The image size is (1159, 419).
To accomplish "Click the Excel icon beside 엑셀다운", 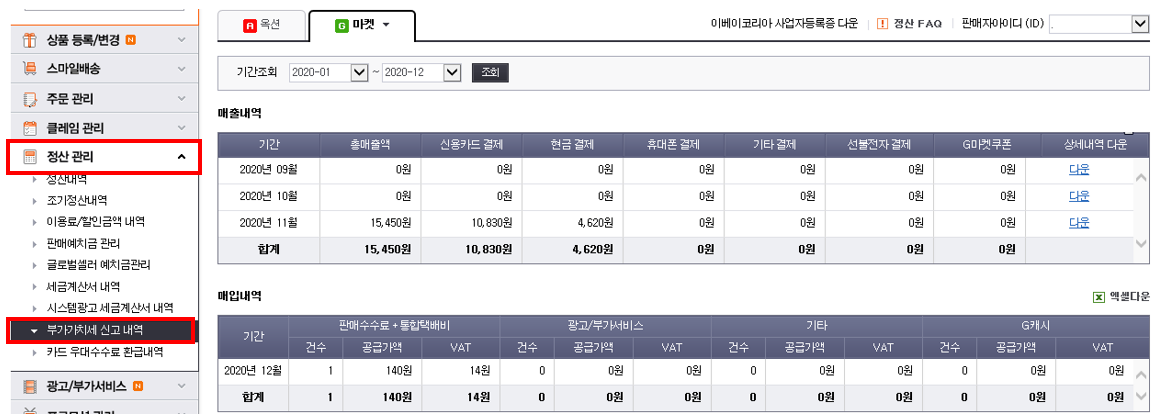I will click(x=1099, y=297).
